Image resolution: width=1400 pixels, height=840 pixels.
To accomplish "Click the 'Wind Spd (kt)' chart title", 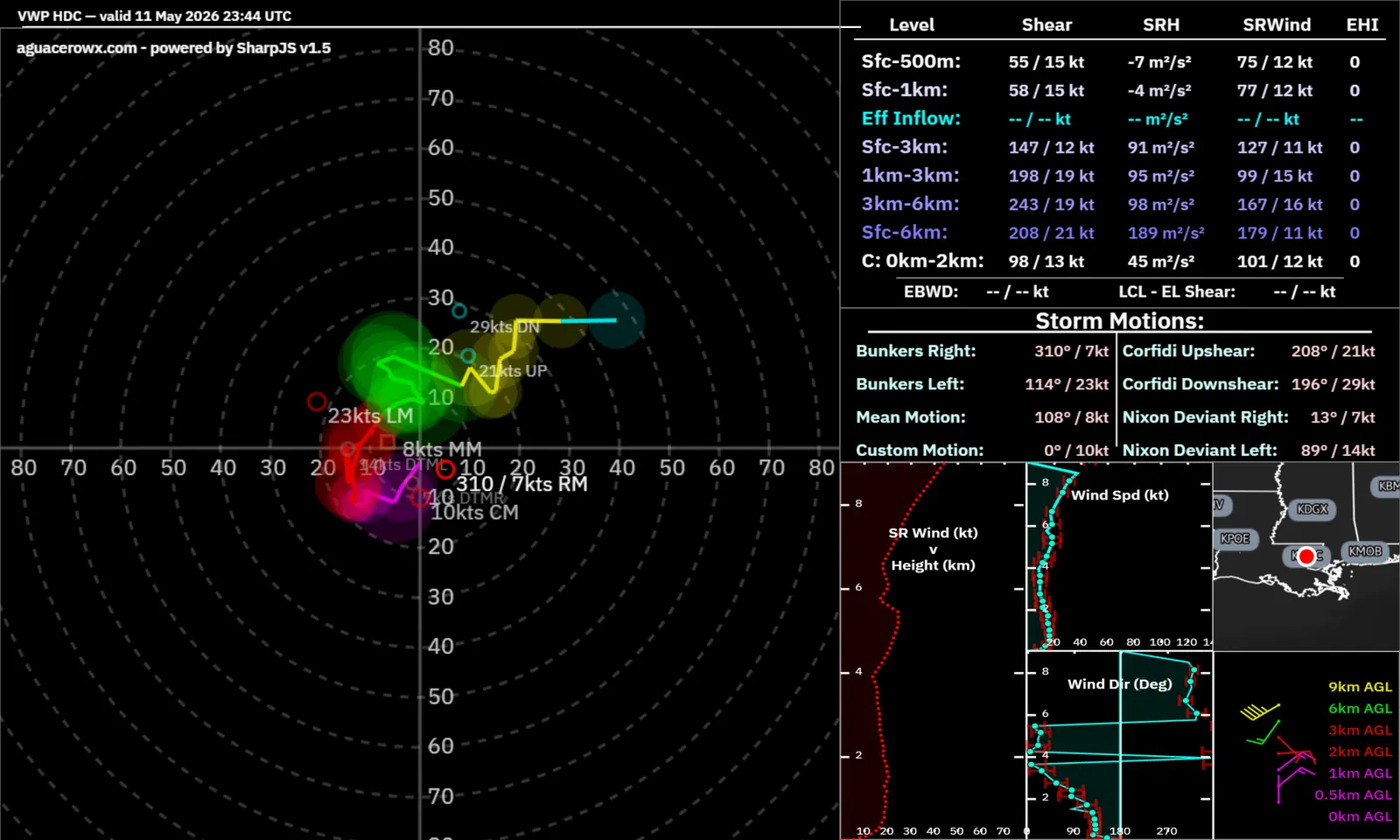I will click(x=1120, y=494).
